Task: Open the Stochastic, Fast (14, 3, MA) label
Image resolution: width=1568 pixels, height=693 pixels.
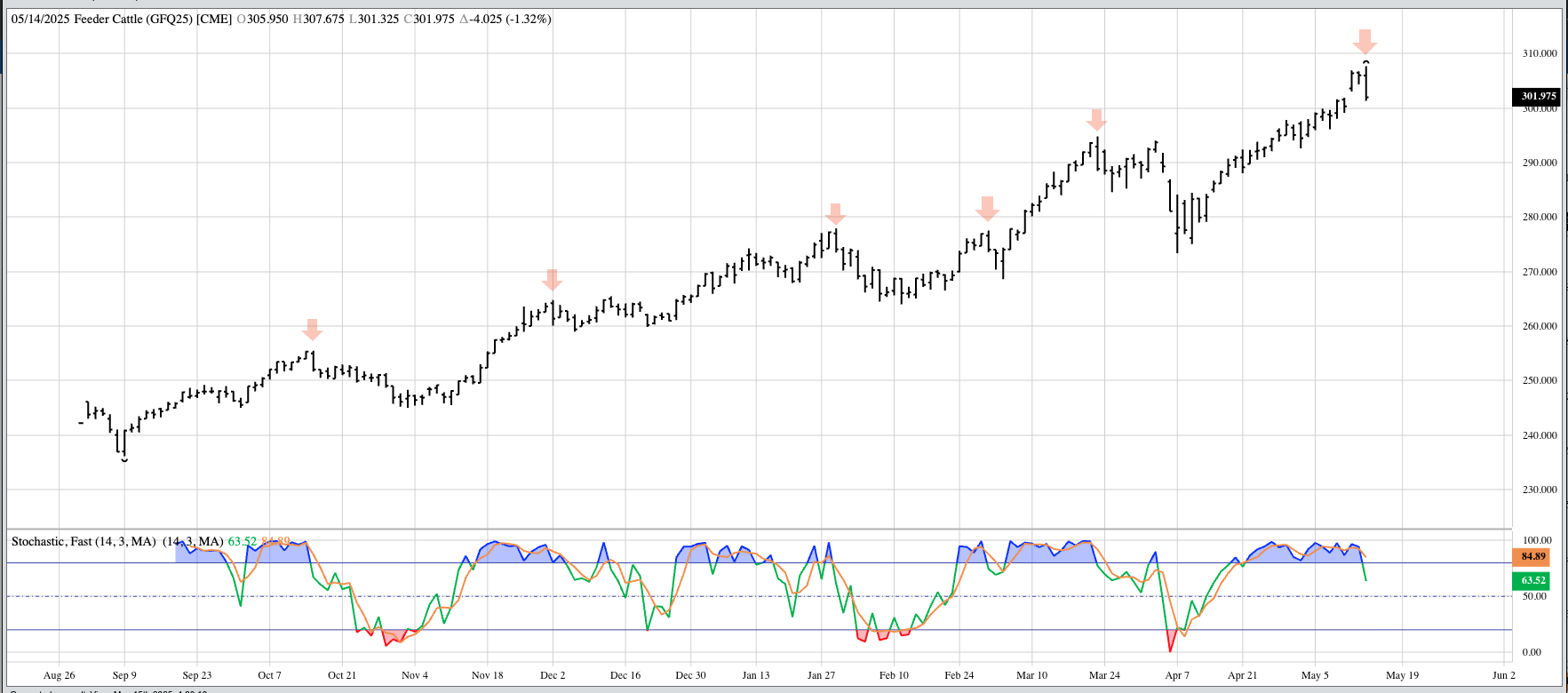Action: [84, 541]
